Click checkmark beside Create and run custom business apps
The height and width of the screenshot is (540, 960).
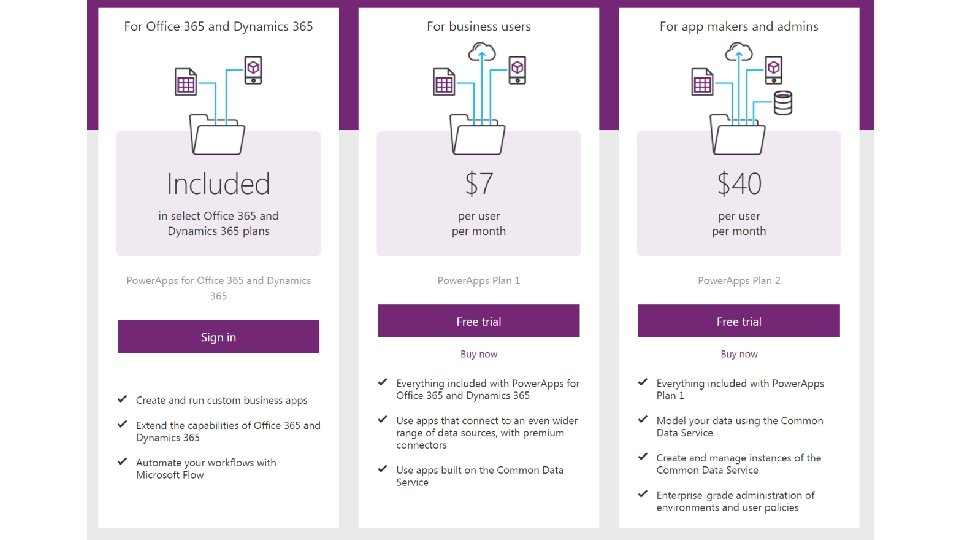(x=122, y=399)
